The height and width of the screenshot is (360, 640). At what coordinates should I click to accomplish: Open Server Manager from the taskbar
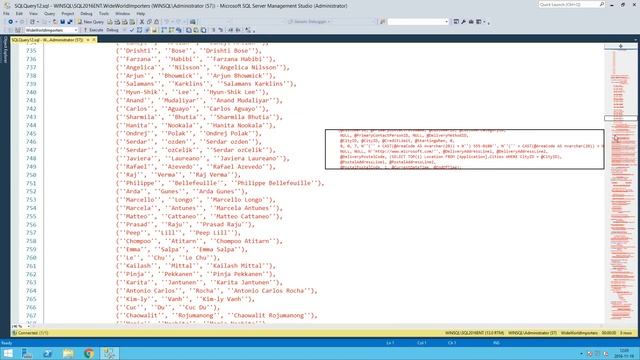27,353
